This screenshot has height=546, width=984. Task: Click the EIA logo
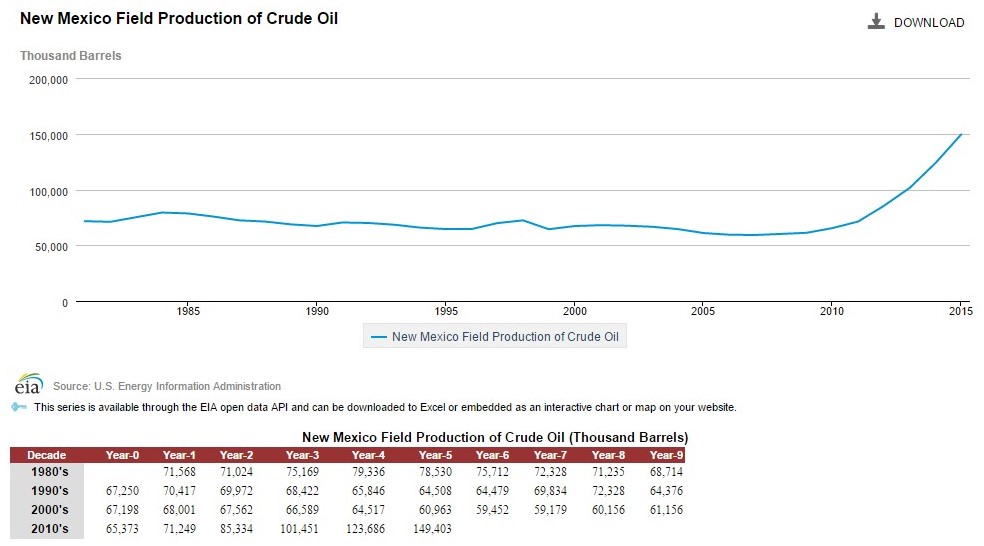pos(29,385)
